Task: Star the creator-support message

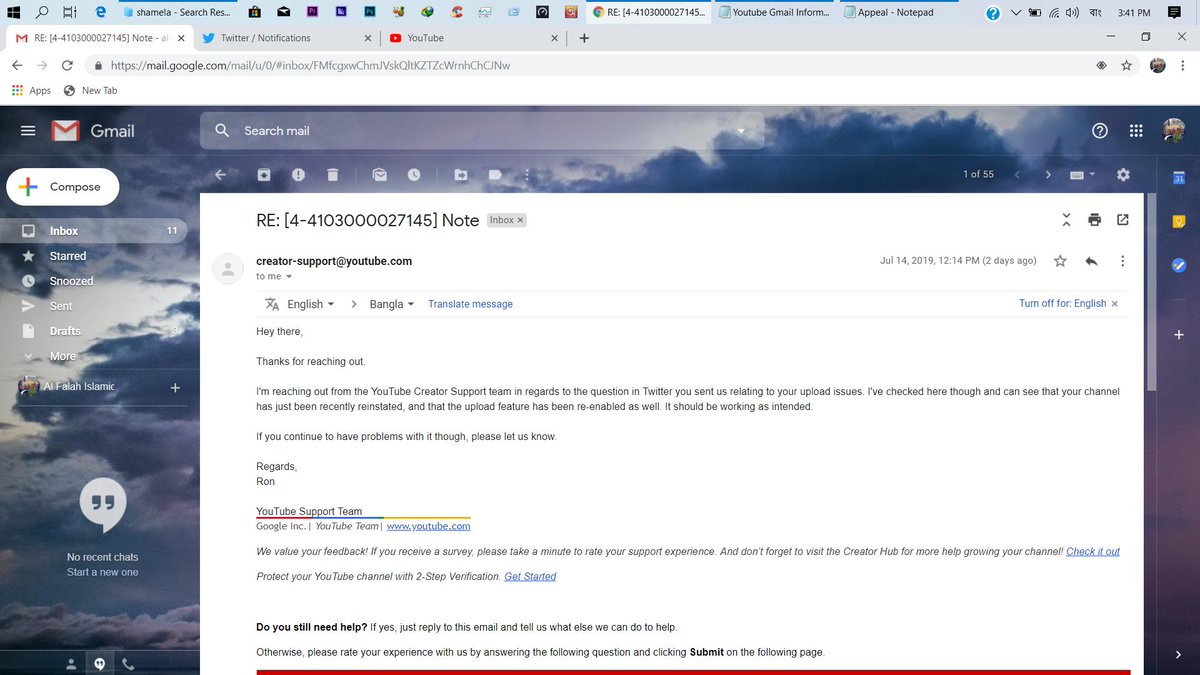Action: (x=1060, y=261)
